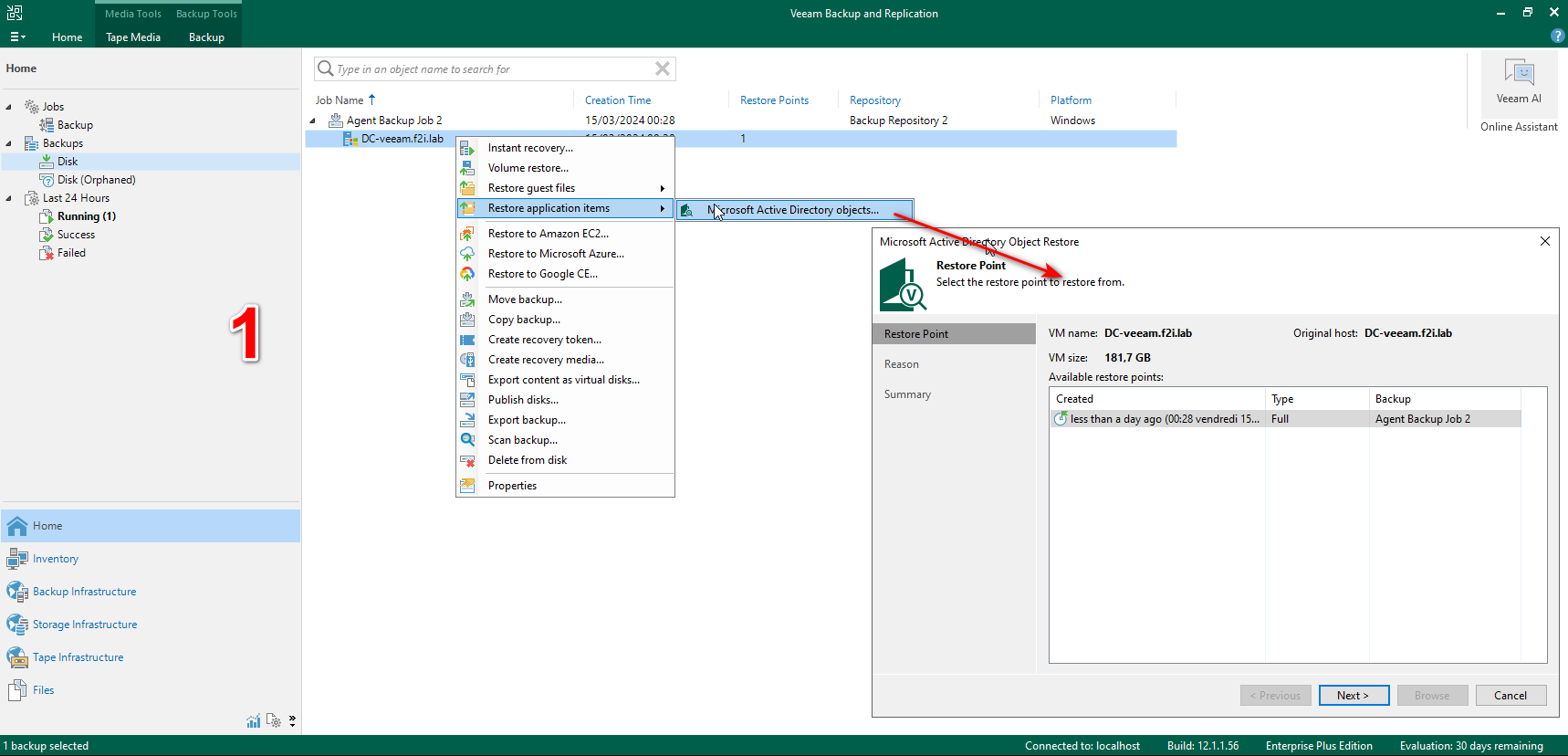Select the Failed tree item

pyautogui.click(x=71, y=253)
